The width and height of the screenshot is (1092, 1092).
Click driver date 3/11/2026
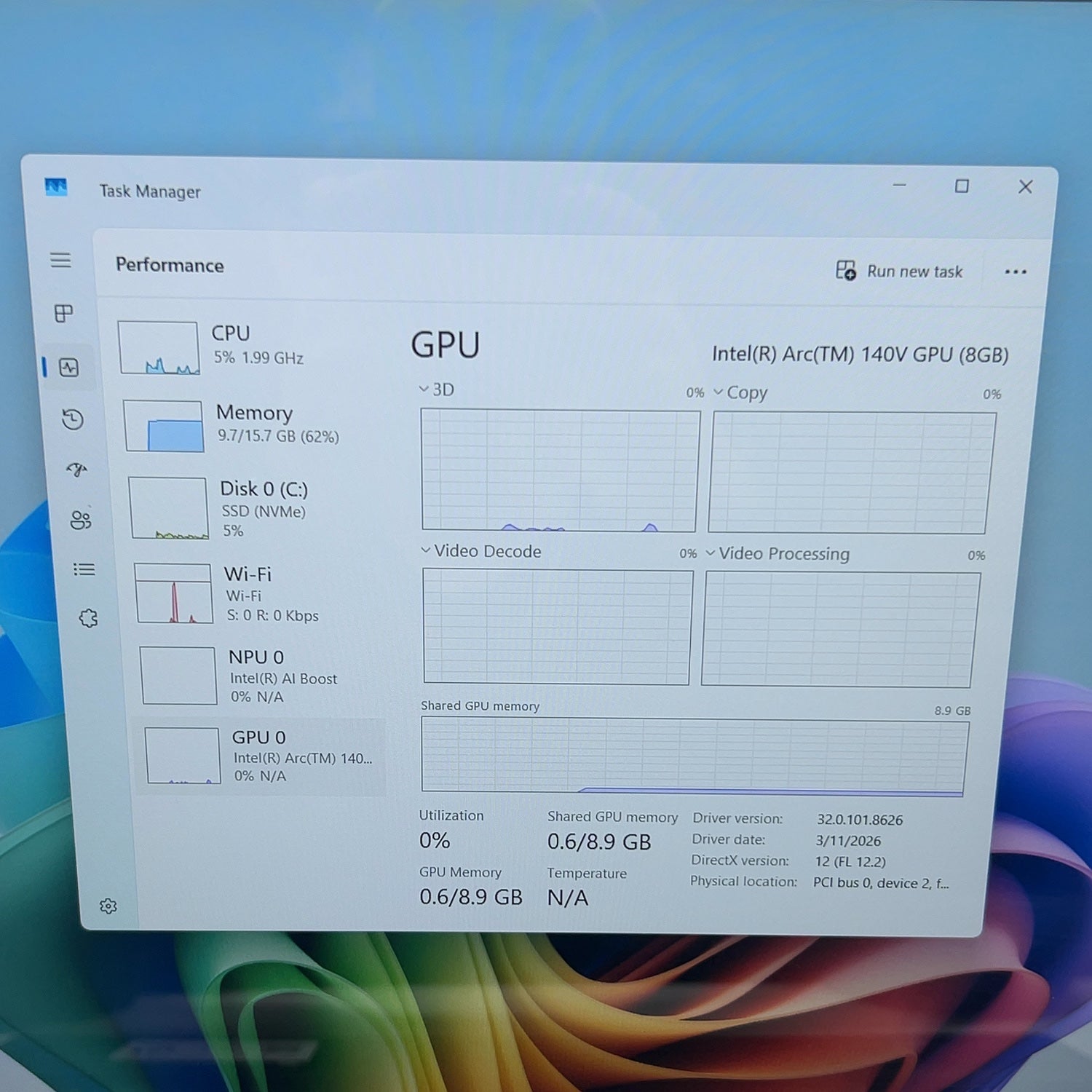848,841
